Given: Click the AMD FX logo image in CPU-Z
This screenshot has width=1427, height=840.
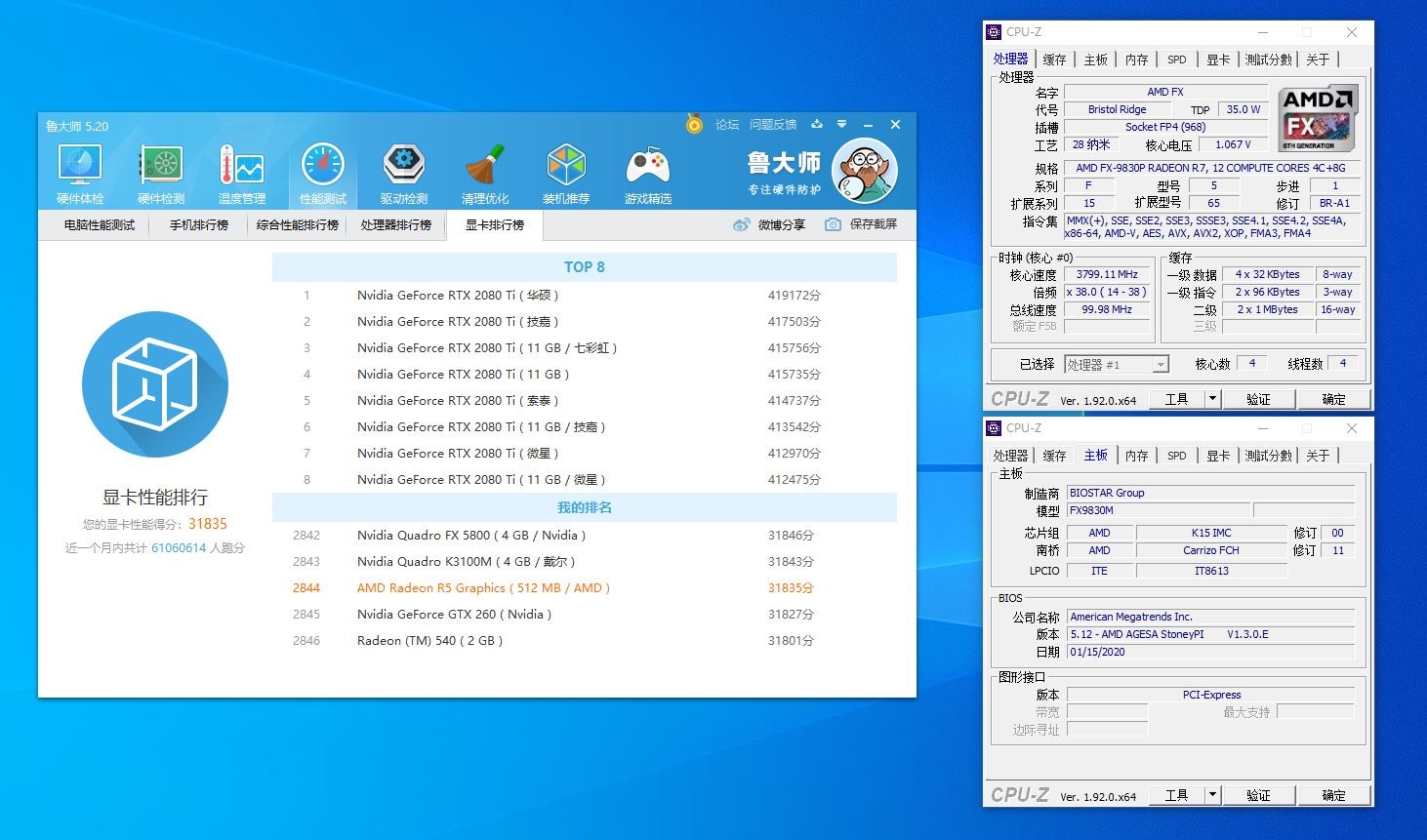Looking at the screenshot, I should click(x=1318, y=117).
